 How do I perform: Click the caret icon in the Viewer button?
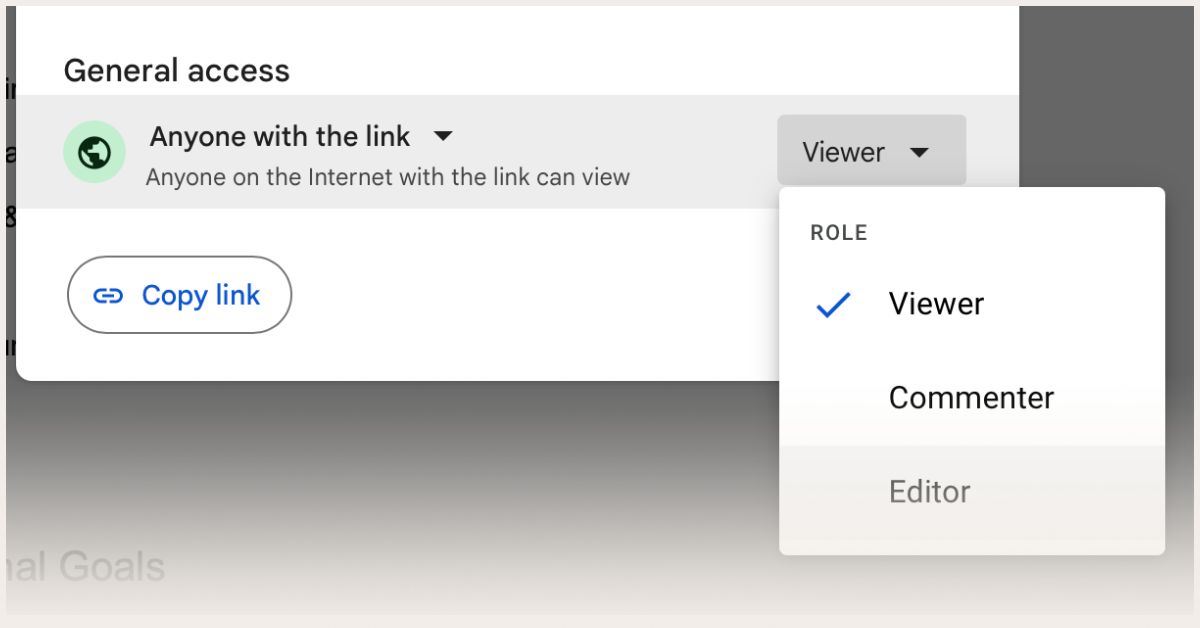click(x=920, y=152)
